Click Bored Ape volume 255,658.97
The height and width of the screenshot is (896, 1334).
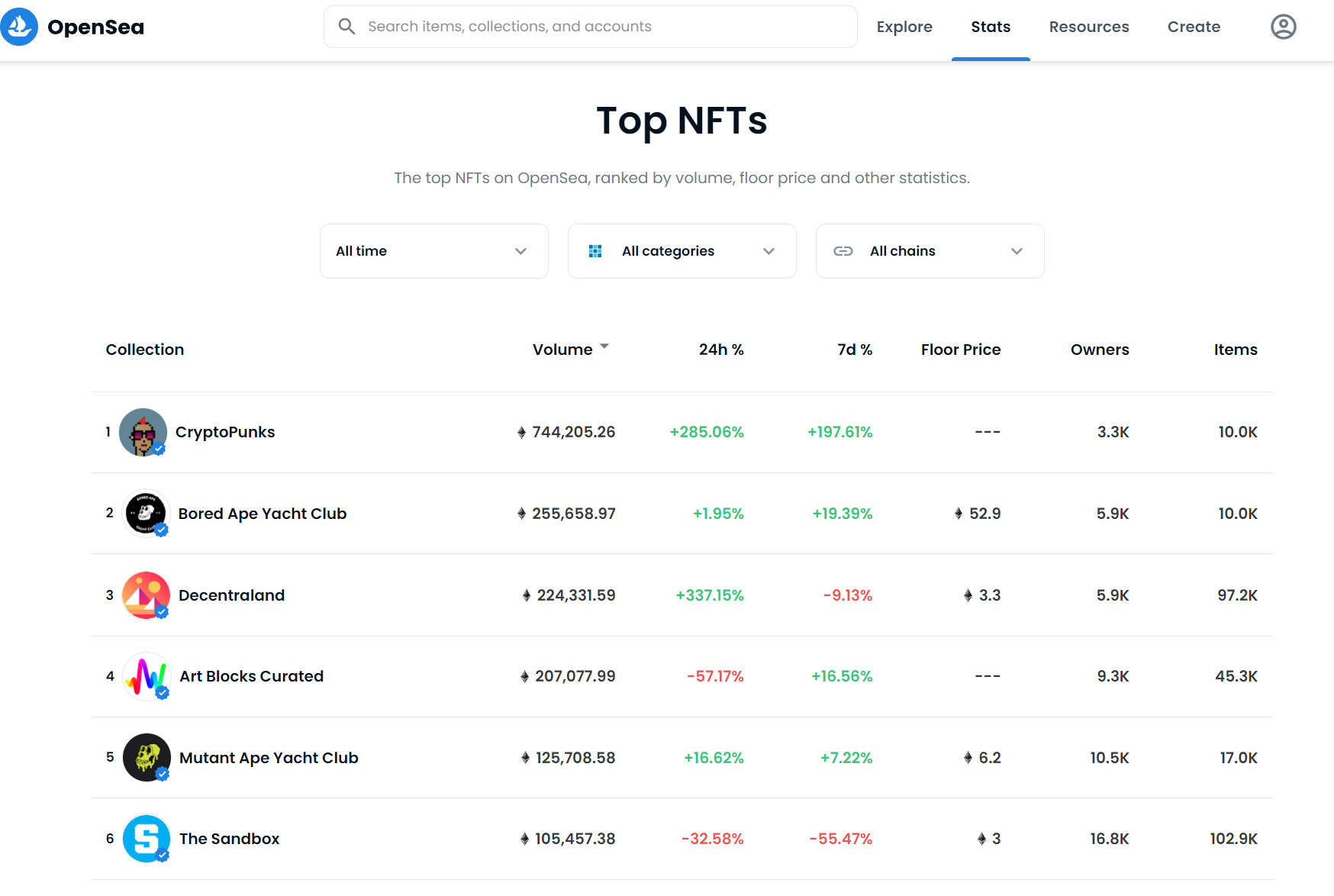click(x=574, y=514)
